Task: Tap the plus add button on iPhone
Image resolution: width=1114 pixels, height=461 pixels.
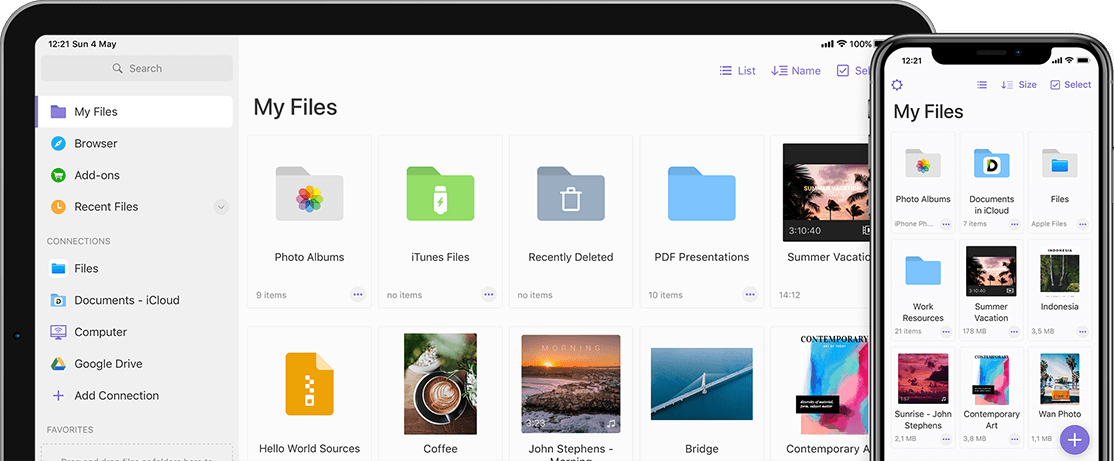Action: [1075, 440]
